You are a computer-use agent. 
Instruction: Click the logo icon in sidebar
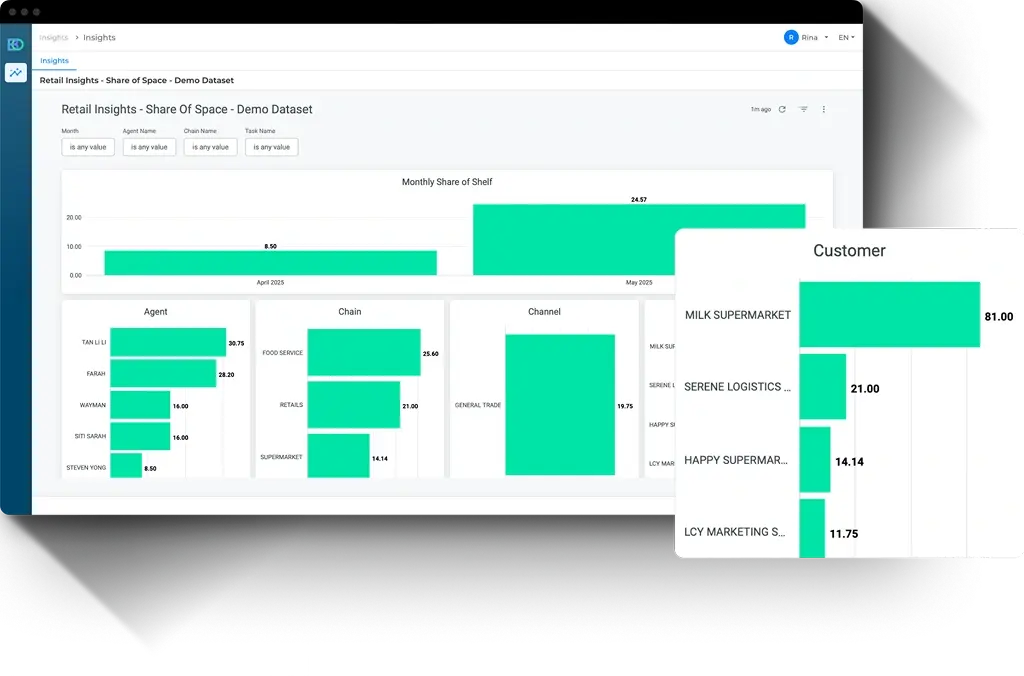coord(16,44)
